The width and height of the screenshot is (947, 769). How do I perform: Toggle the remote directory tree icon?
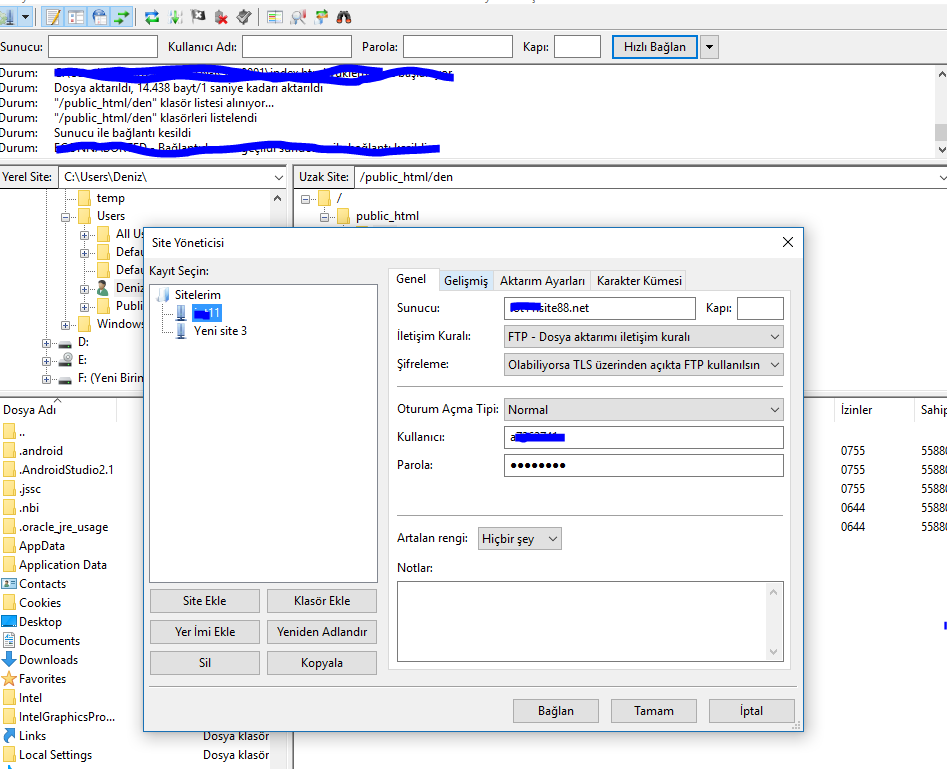coord(99,17)
